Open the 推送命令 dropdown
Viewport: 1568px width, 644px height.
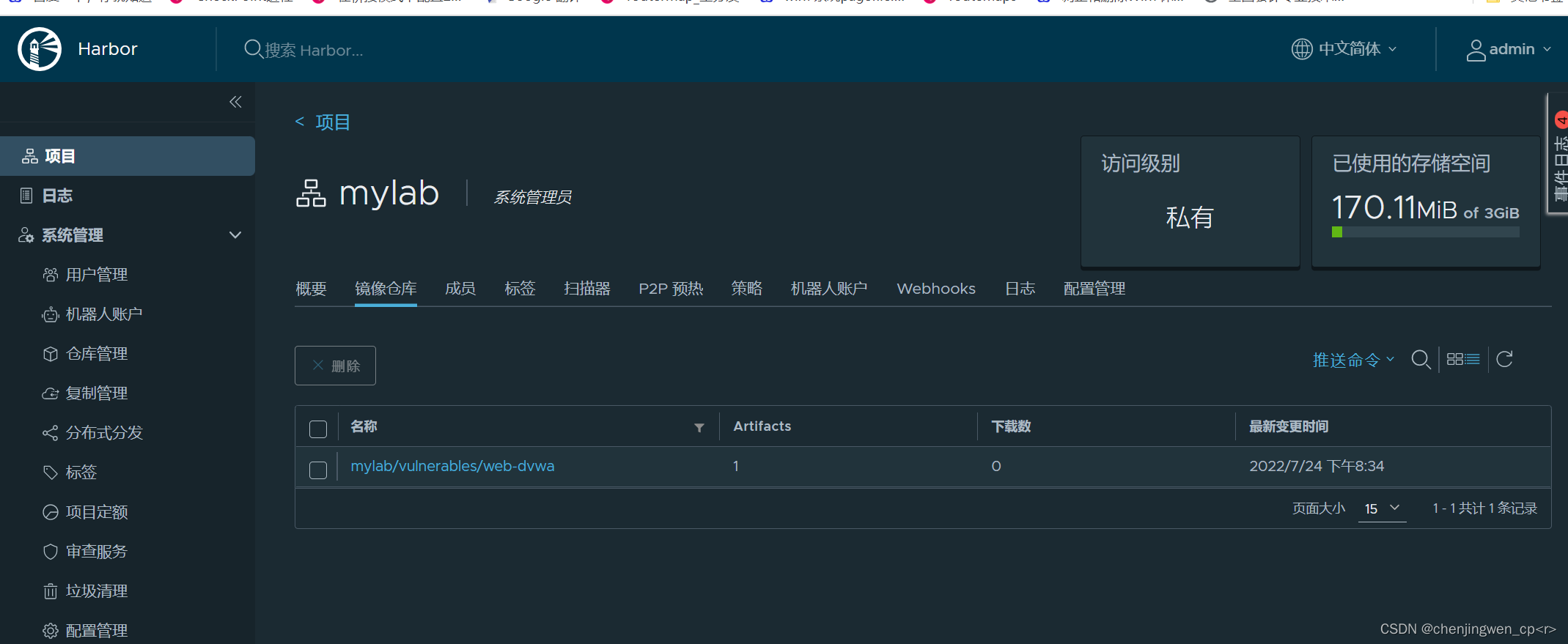coord(1353,360)
